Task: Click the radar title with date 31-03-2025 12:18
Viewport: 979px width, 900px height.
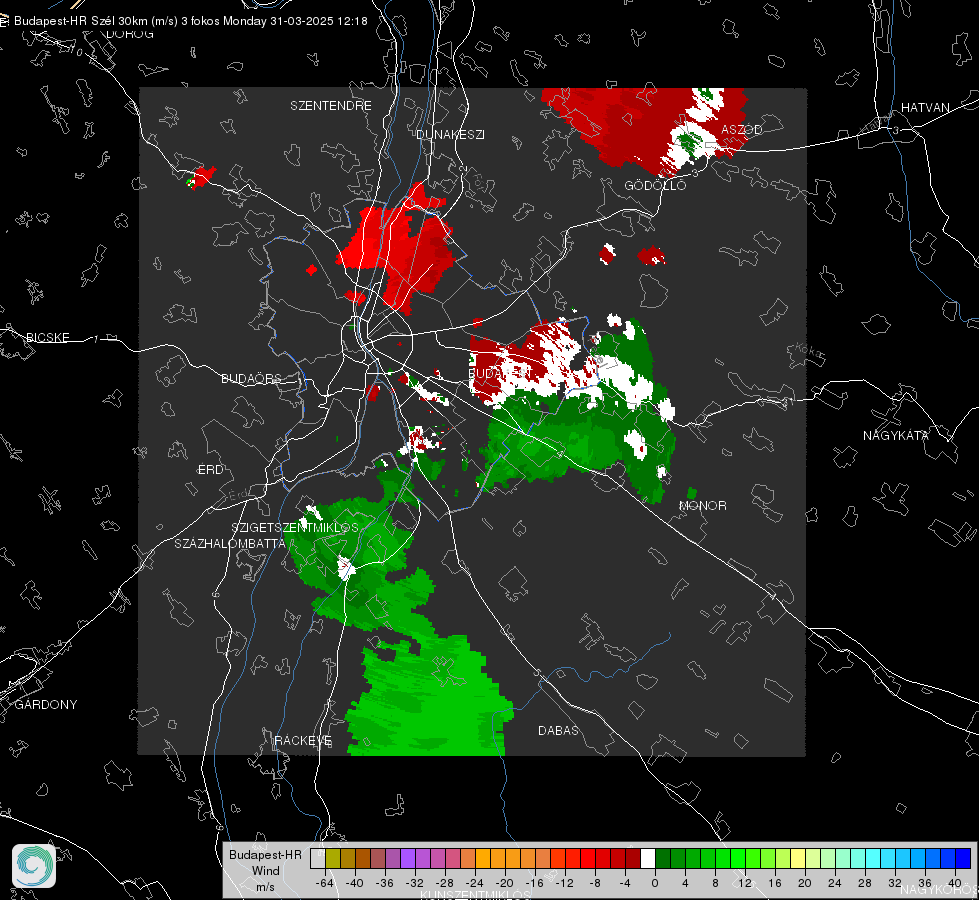Action: (x=190, y=21)
